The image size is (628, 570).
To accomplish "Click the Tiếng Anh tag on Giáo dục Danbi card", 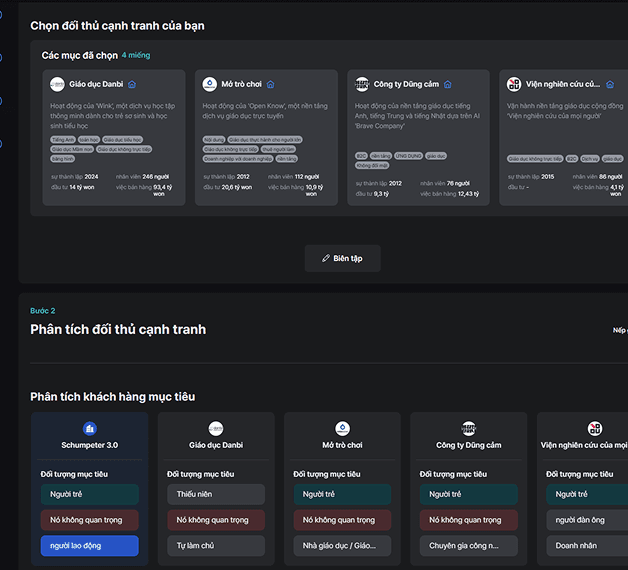I will click(63, 139).
